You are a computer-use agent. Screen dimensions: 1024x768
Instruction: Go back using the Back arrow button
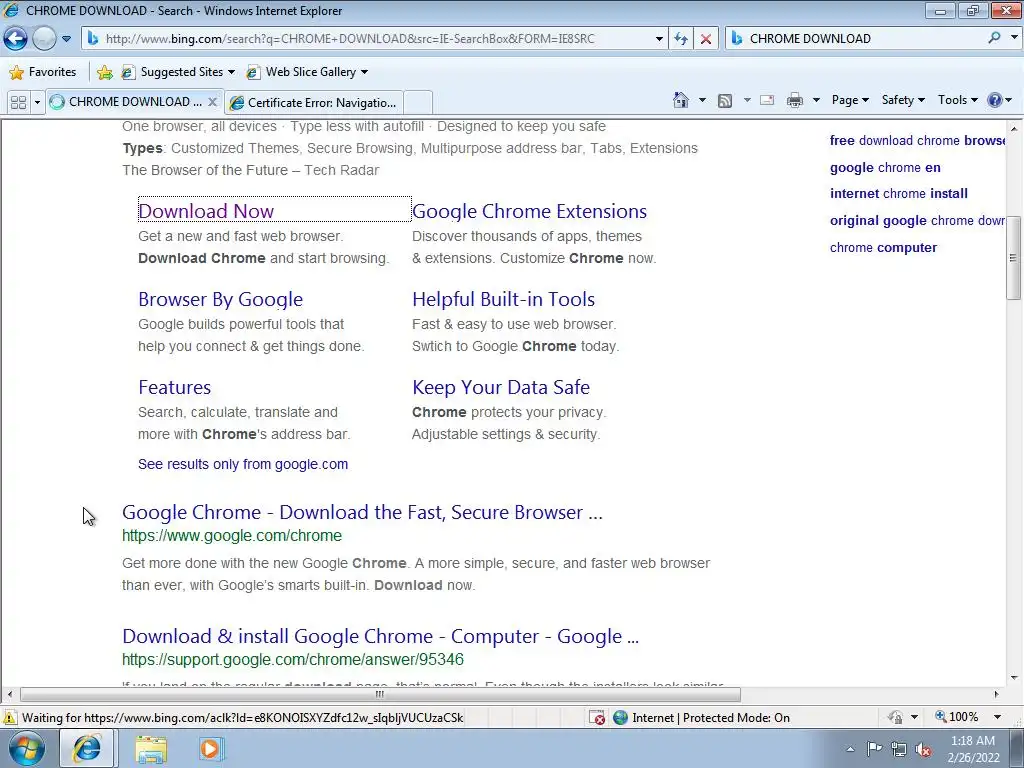tap(16, 39)
